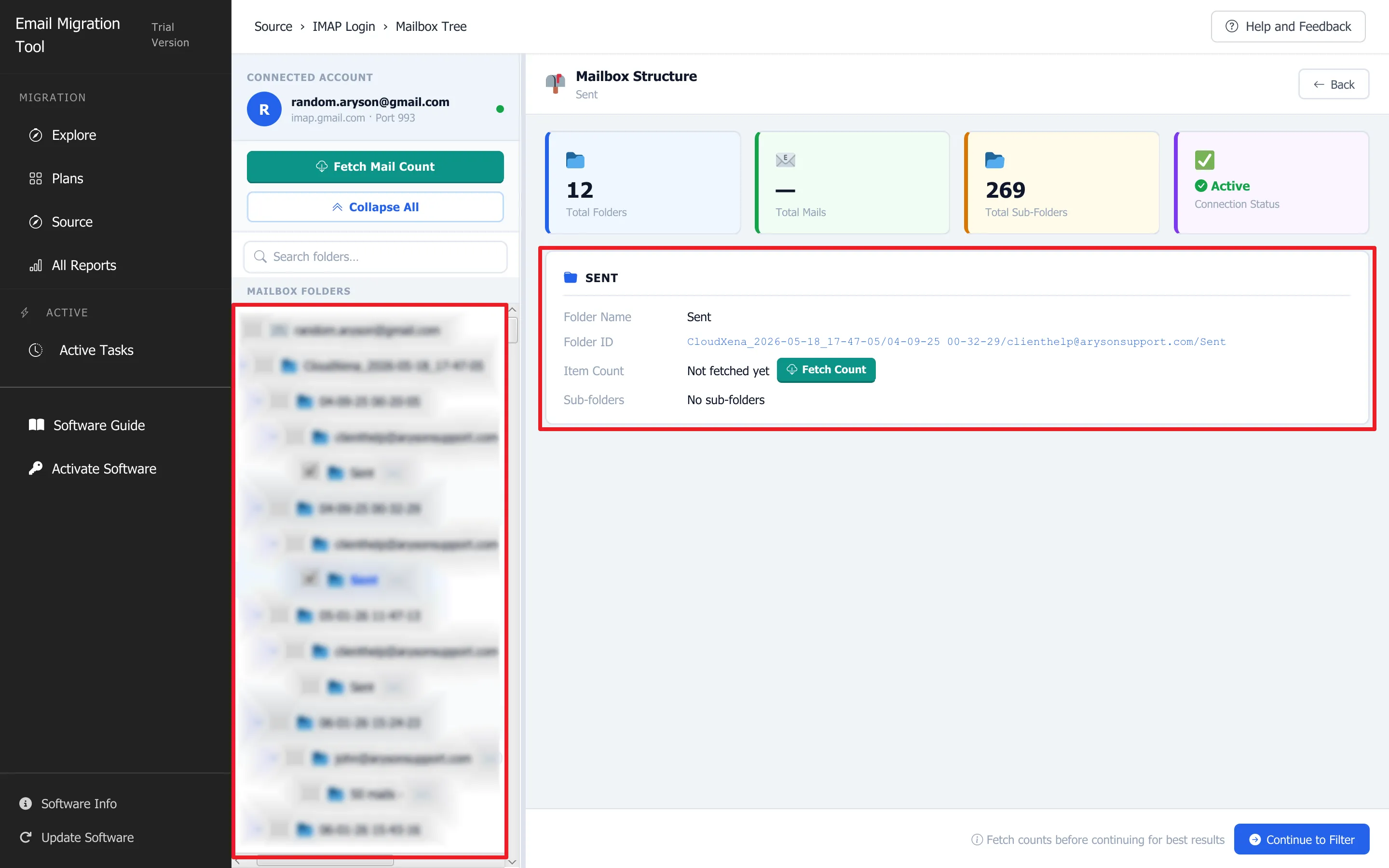Click the Mailbox Structure mailbox icon
This screenshot has height=868, width=1389.
(555, 84)
